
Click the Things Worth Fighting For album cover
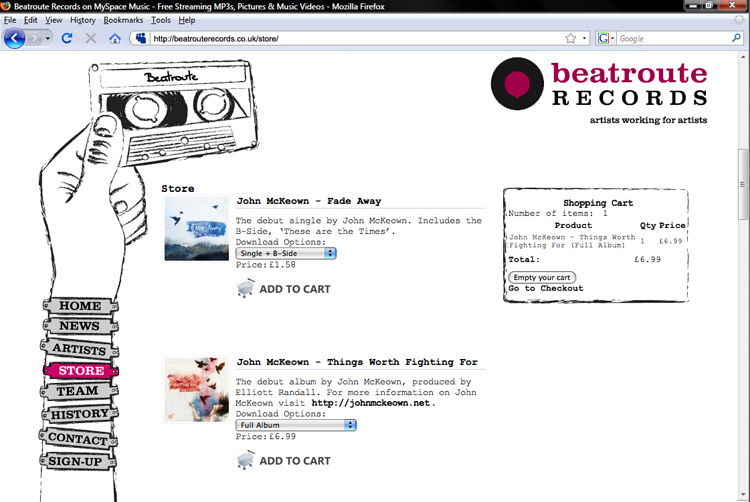click(x=197, y=390)
